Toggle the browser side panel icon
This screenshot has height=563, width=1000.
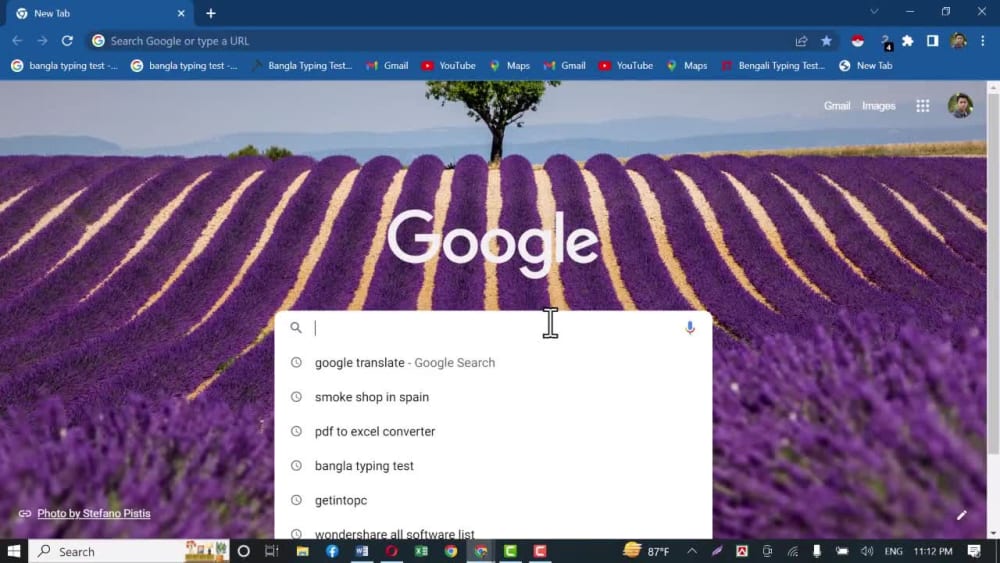coord(932,41)
